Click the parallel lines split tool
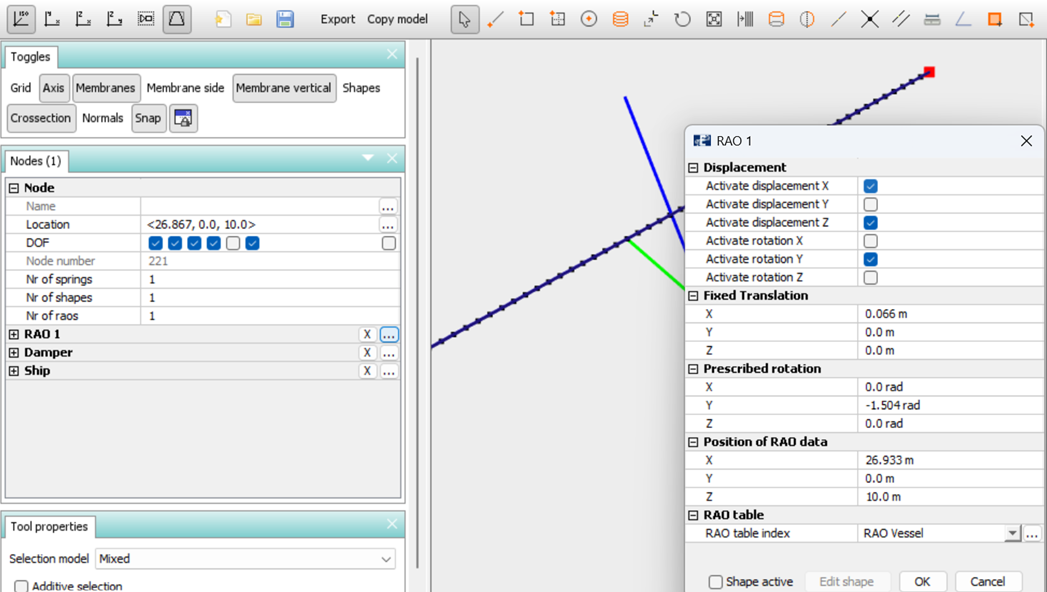 pyautogui.click(x=901, y=19)
